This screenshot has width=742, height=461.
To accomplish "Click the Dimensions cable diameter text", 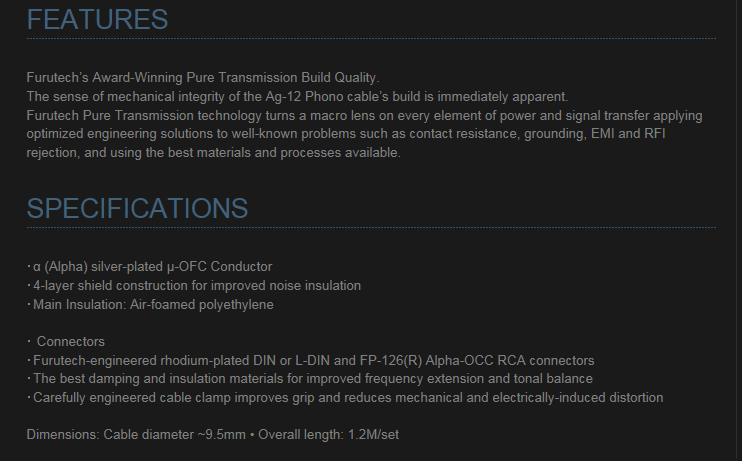I will pyautogui.click(x=136, y=435).
